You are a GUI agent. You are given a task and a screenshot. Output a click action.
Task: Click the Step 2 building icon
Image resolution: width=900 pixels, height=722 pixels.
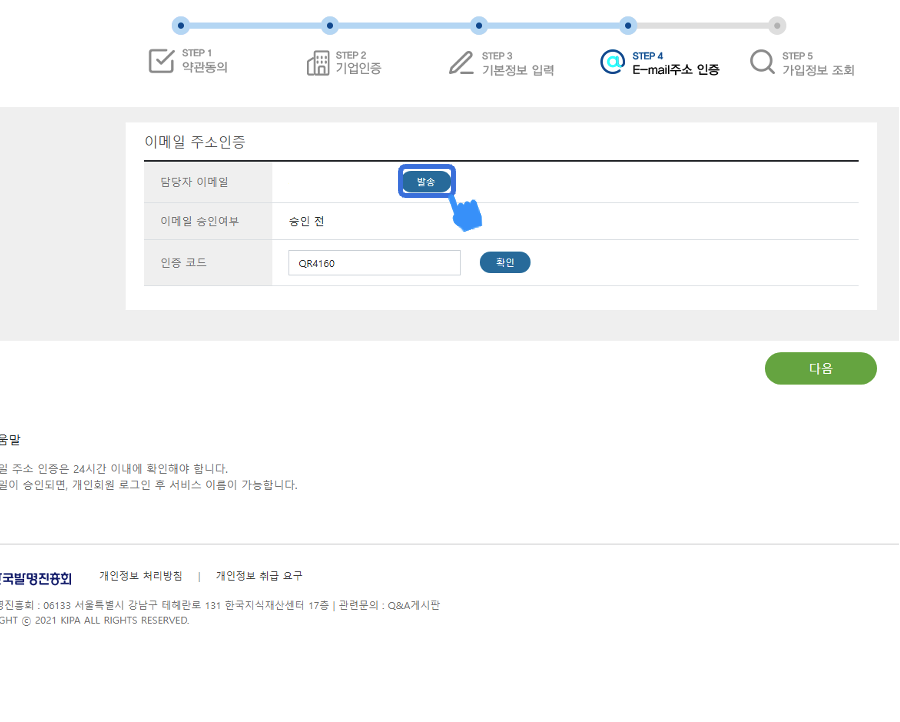(x=317, y=62)
